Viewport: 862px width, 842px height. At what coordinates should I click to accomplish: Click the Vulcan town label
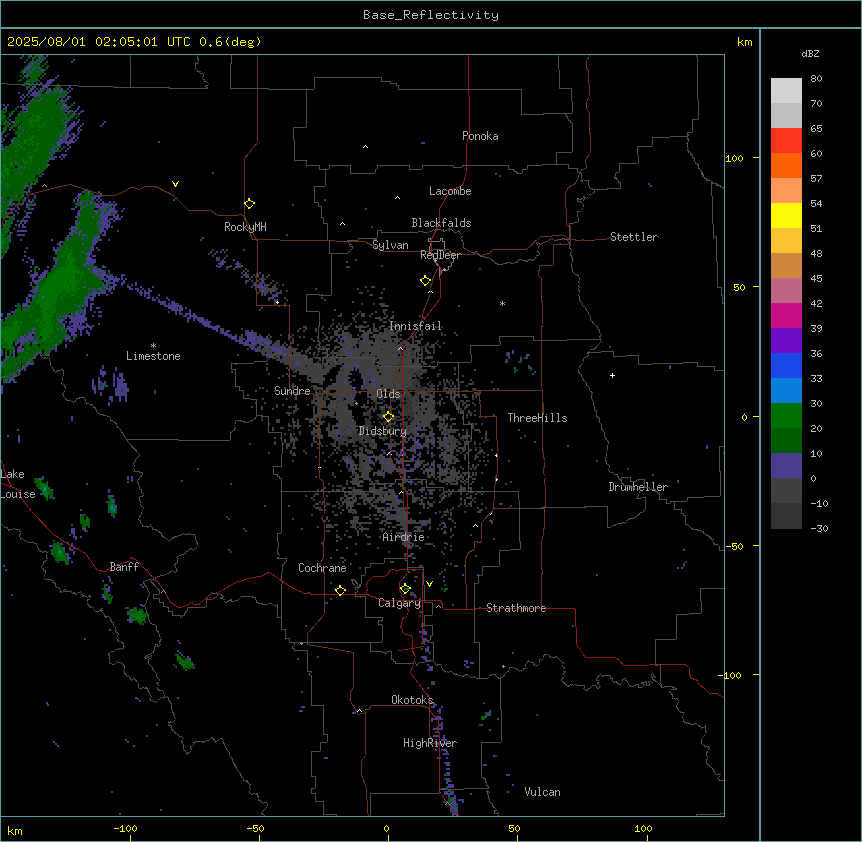pyautogui.click(x=543, y=792)
